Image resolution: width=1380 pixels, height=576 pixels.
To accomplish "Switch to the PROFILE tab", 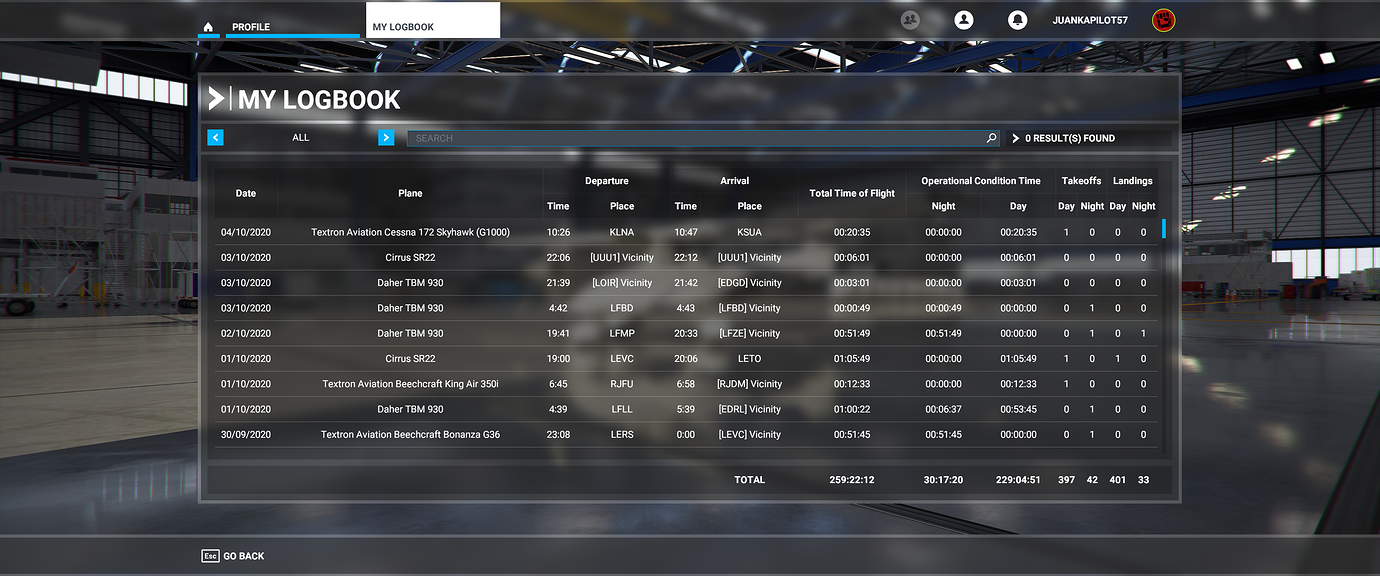I will (249, 27).
